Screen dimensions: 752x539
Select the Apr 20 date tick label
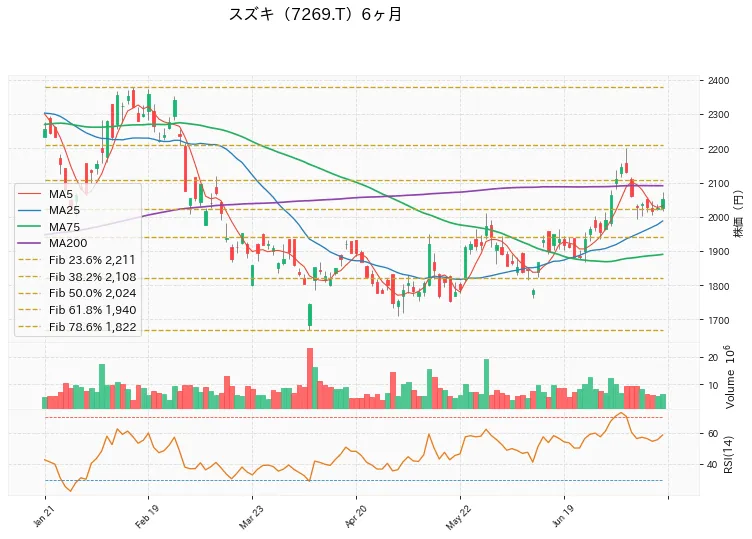tap(355, 517)
